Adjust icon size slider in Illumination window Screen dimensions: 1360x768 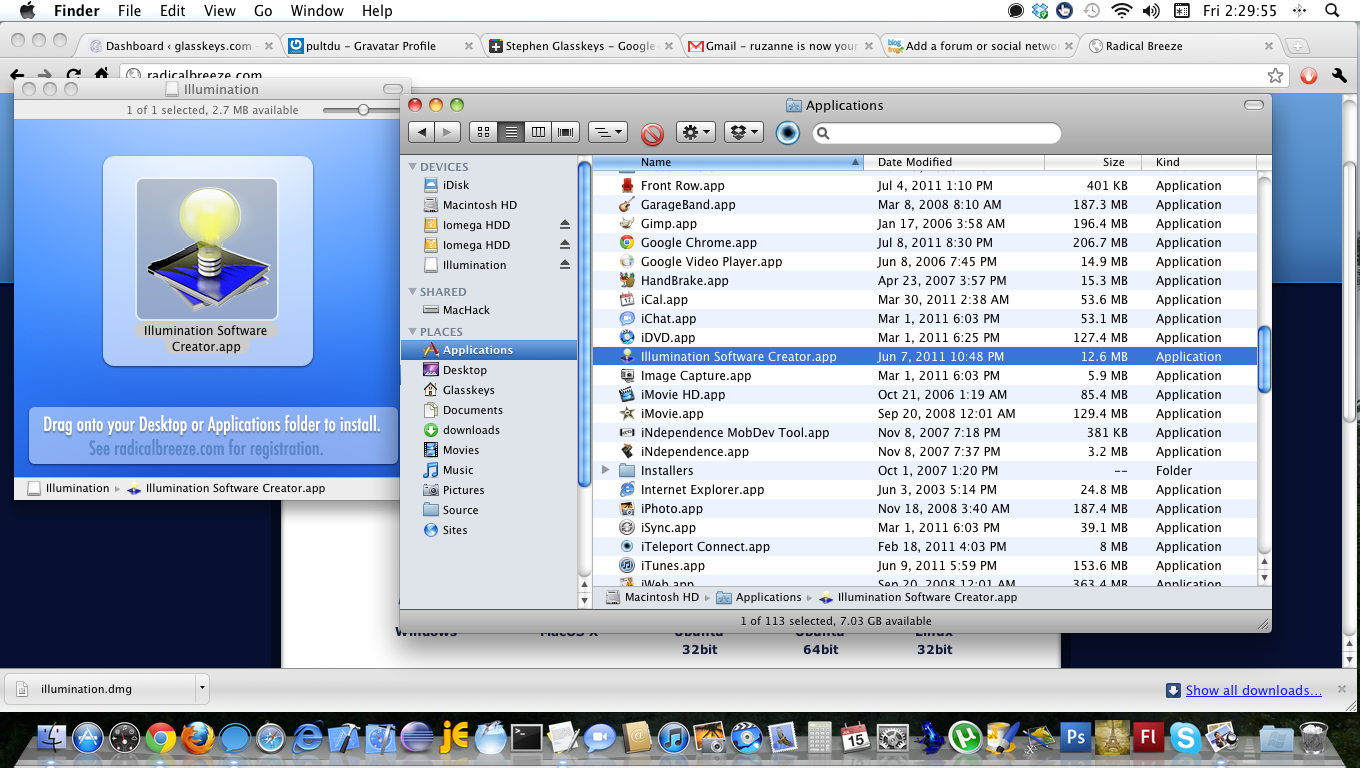(x=363, y=110)
